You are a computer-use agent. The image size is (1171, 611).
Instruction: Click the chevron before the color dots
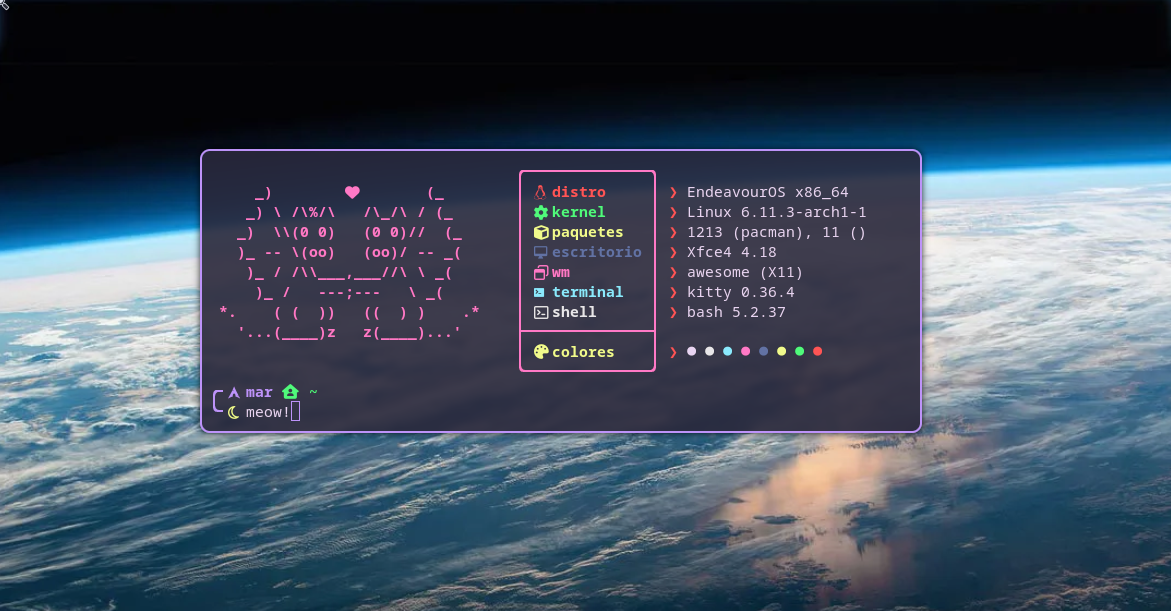[x=673, y=352]
